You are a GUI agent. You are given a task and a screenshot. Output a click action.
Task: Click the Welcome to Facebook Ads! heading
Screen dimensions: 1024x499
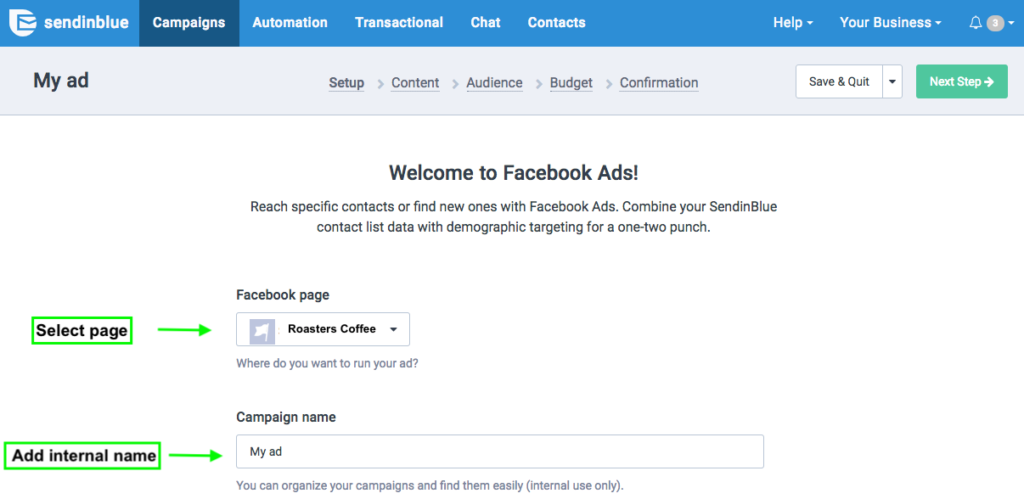(514, 173)
